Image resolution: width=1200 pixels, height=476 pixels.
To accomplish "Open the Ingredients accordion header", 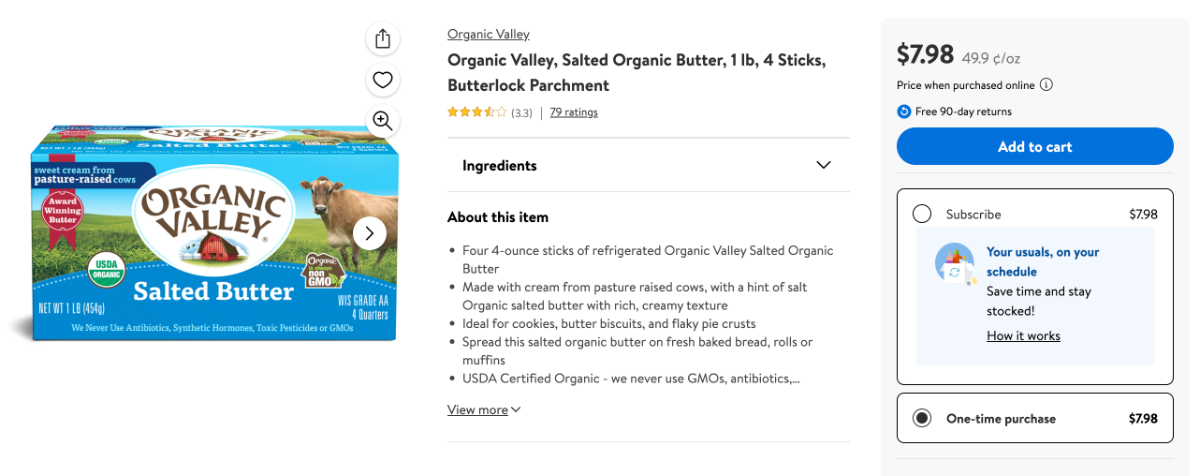I will tap(500, 165).
